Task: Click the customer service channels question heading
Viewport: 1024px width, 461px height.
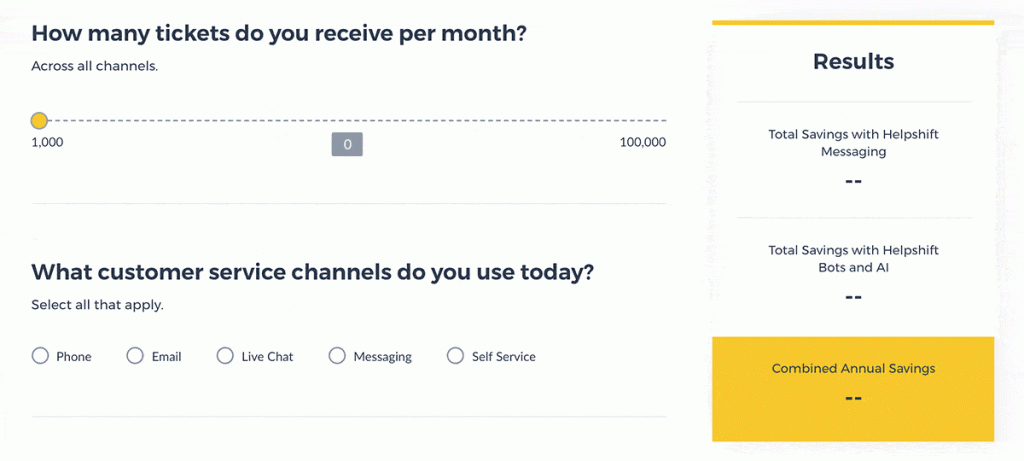Action: click(x=312, y=272)
